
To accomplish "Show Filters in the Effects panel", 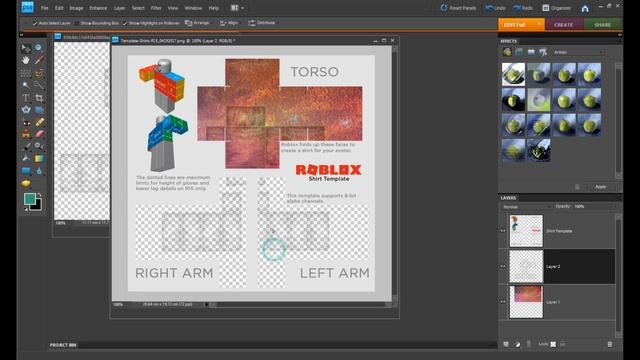I will [x=507, y=52].
